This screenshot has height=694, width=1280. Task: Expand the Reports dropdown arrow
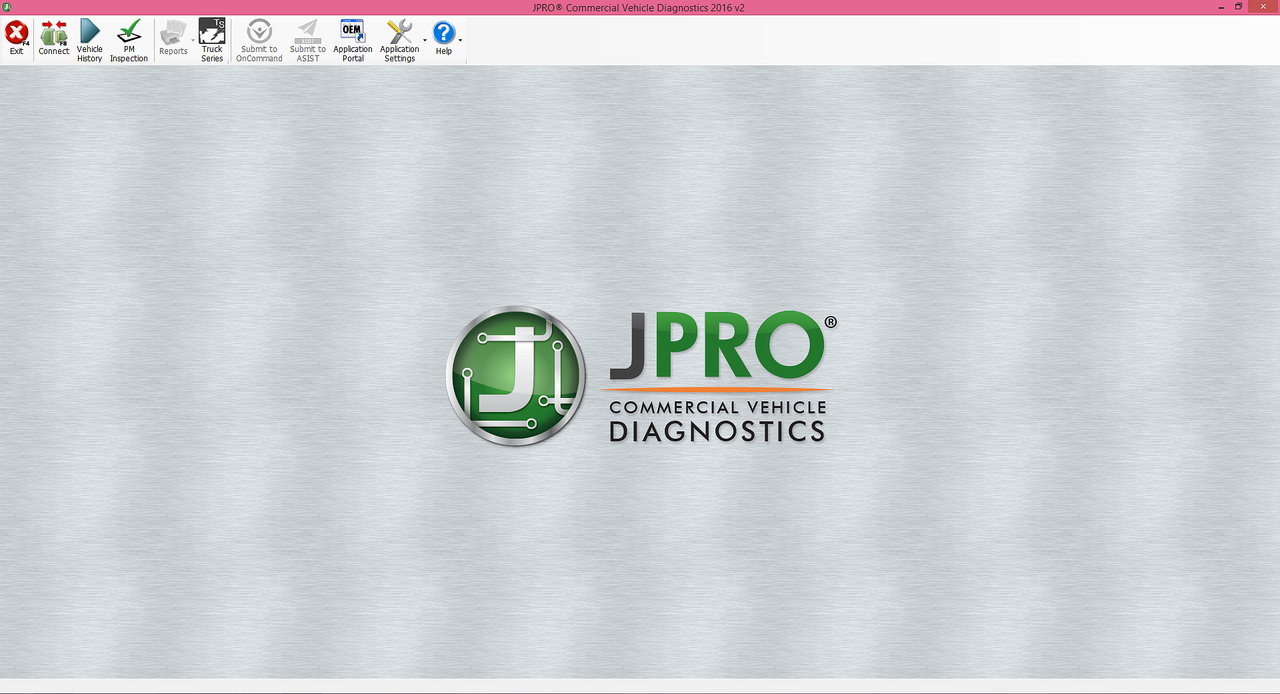(193, 40)
